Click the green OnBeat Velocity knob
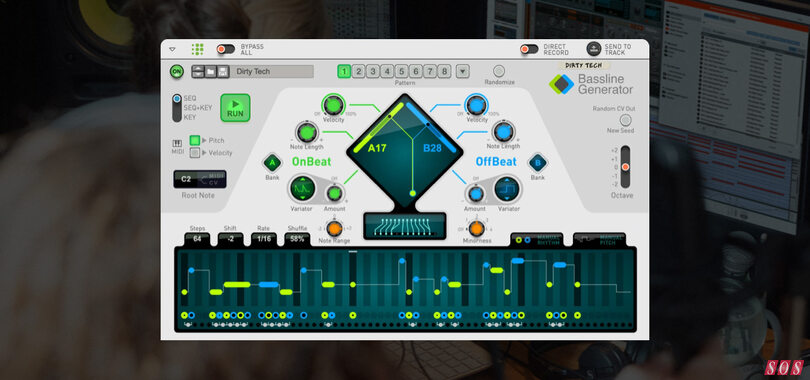This screenshot has height=380, width=810. (x=333, y=105)
